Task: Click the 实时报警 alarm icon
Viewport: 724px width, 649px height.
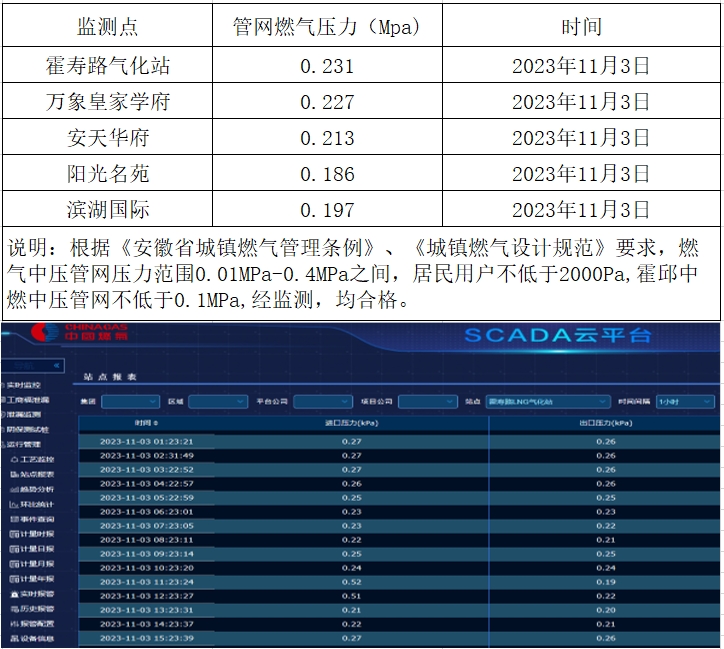Action: coord(15,594)
